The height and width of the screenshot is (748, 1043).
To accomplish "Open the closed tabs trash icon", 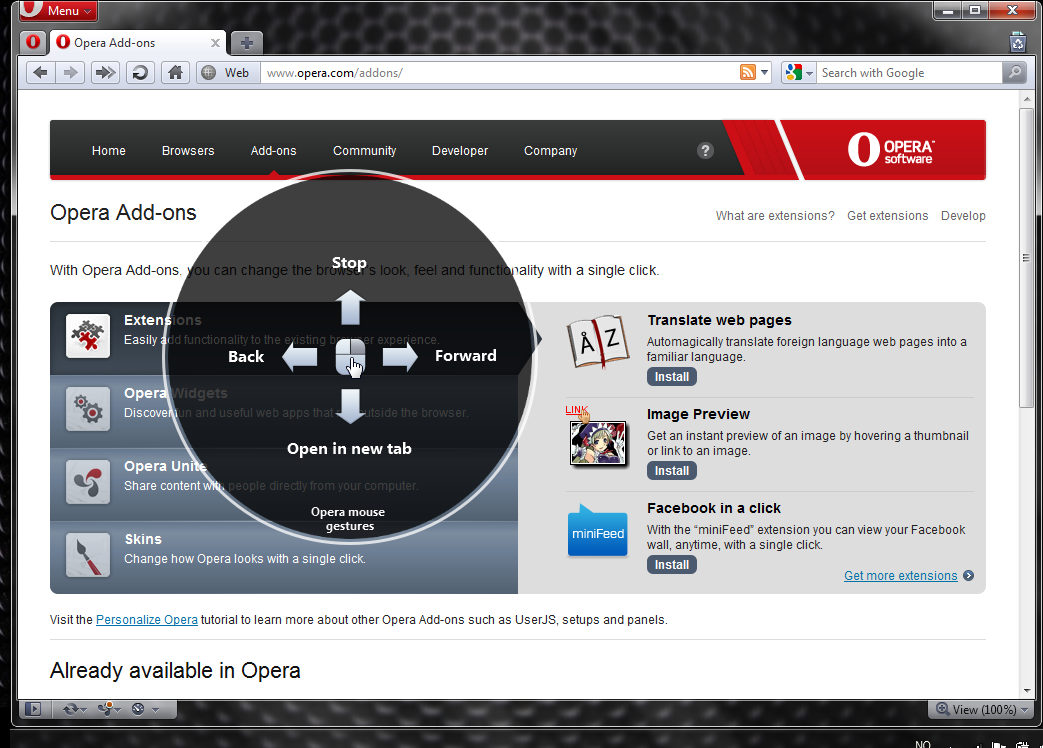I will point(1018,42).
